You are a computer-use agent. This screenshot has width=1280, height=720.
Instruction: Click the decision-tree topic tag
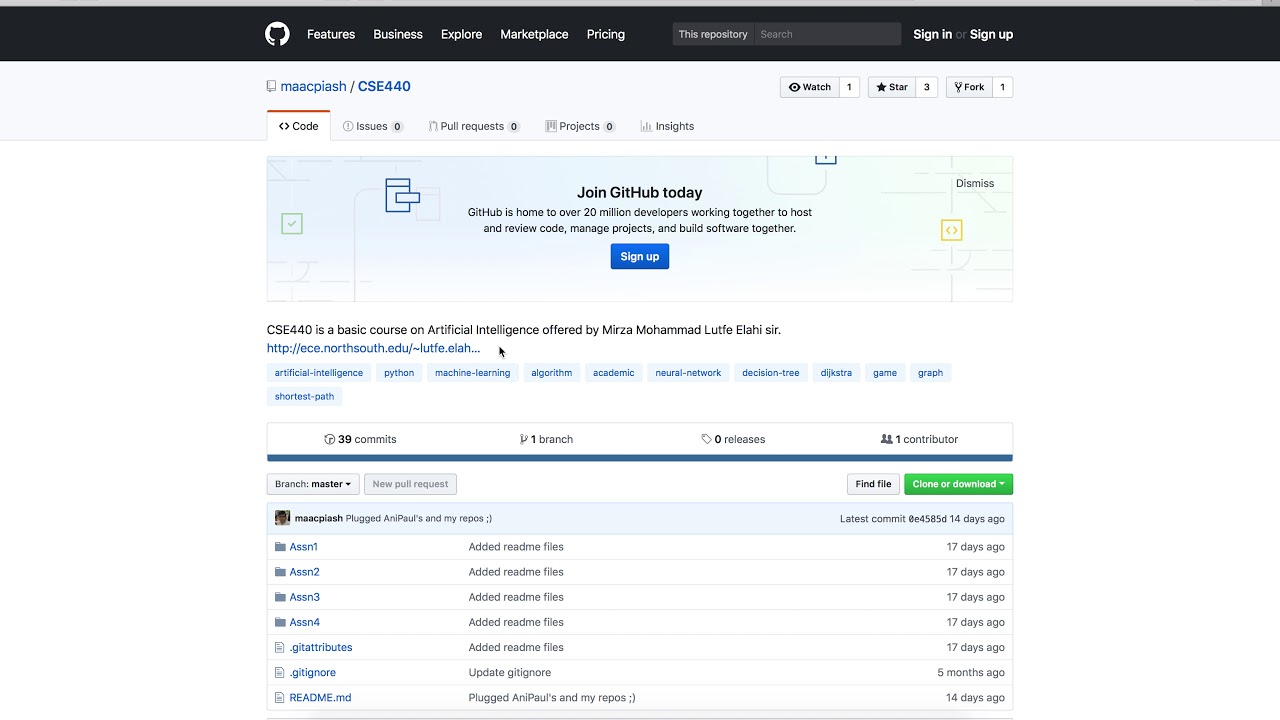[x=771, y=373]
